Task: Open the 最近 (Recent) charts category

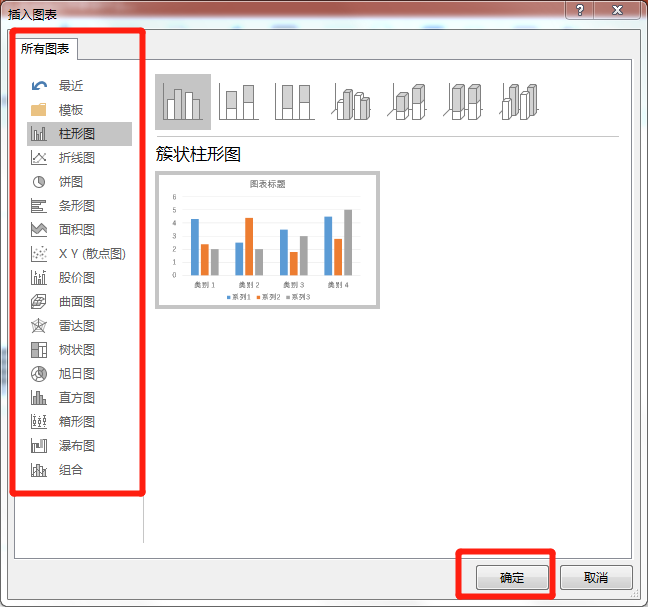Action: (x=70, y=86)
